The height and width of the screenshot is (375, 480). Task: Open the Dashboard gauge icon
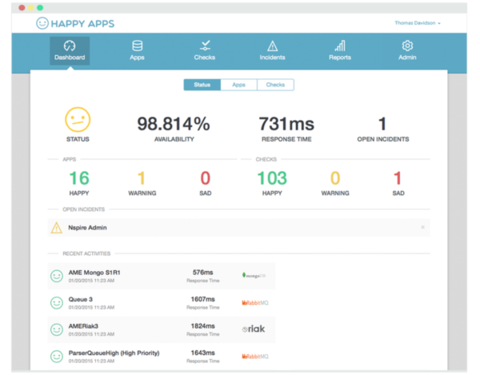tap(70, 46)
